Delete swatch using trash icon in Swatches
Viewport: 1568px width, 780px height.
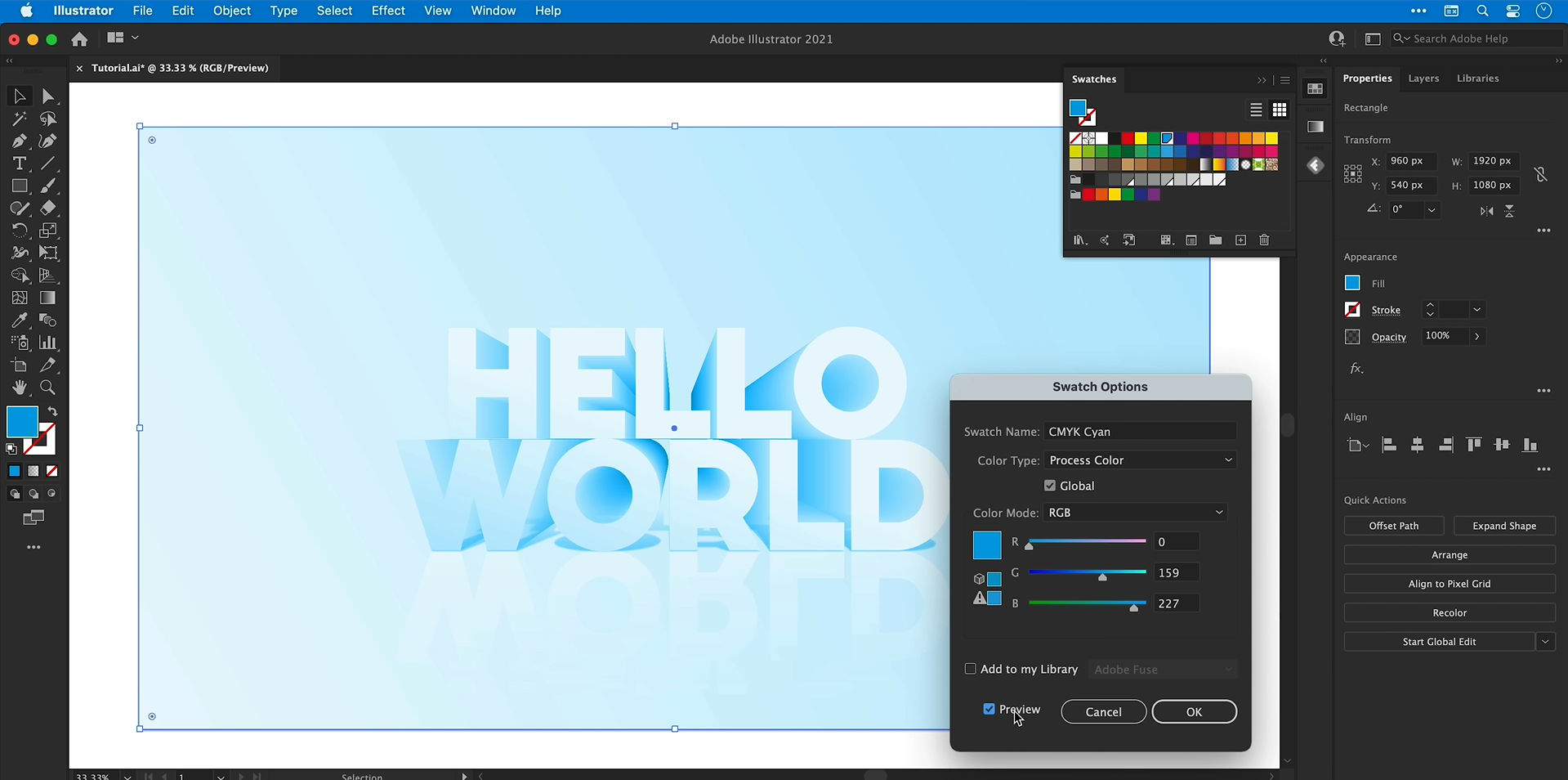coord(1264,240)
